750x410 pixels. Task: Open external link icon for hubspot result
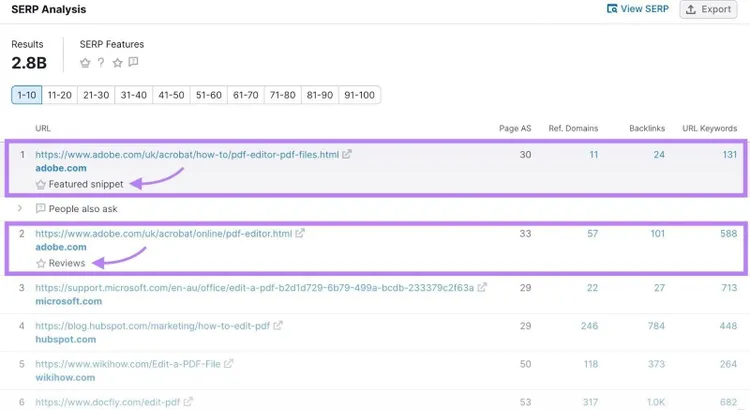[278, 325]
